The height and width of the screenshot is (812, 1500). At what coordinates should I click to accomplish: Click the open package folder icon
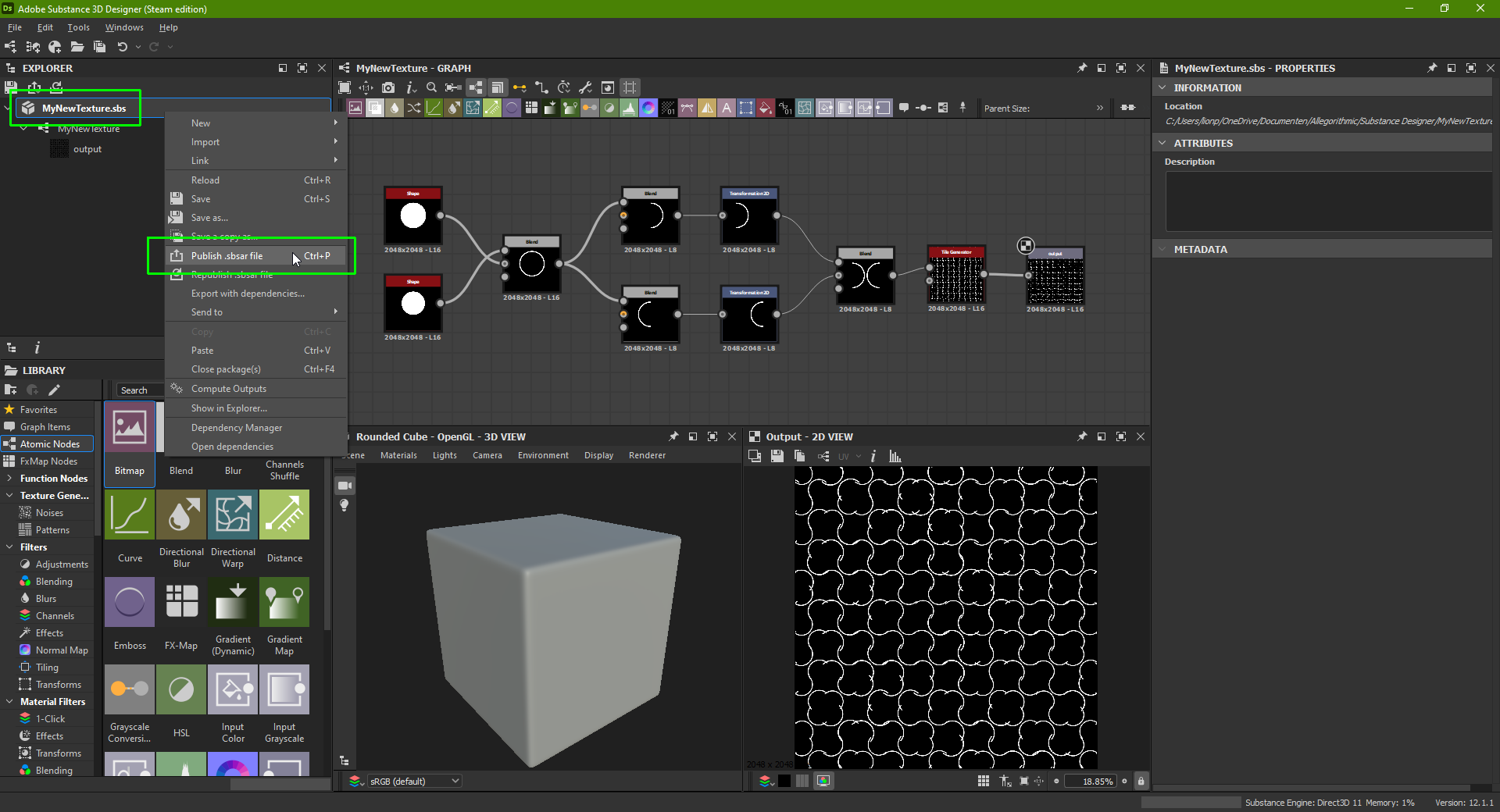pos(77,47)
